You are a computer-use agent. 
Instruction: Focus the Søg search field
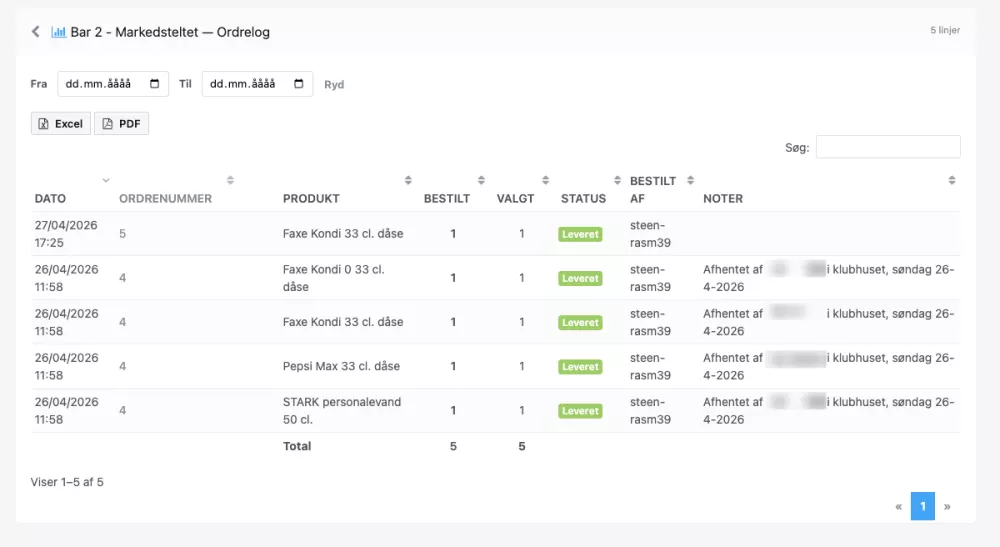[888, 147]
